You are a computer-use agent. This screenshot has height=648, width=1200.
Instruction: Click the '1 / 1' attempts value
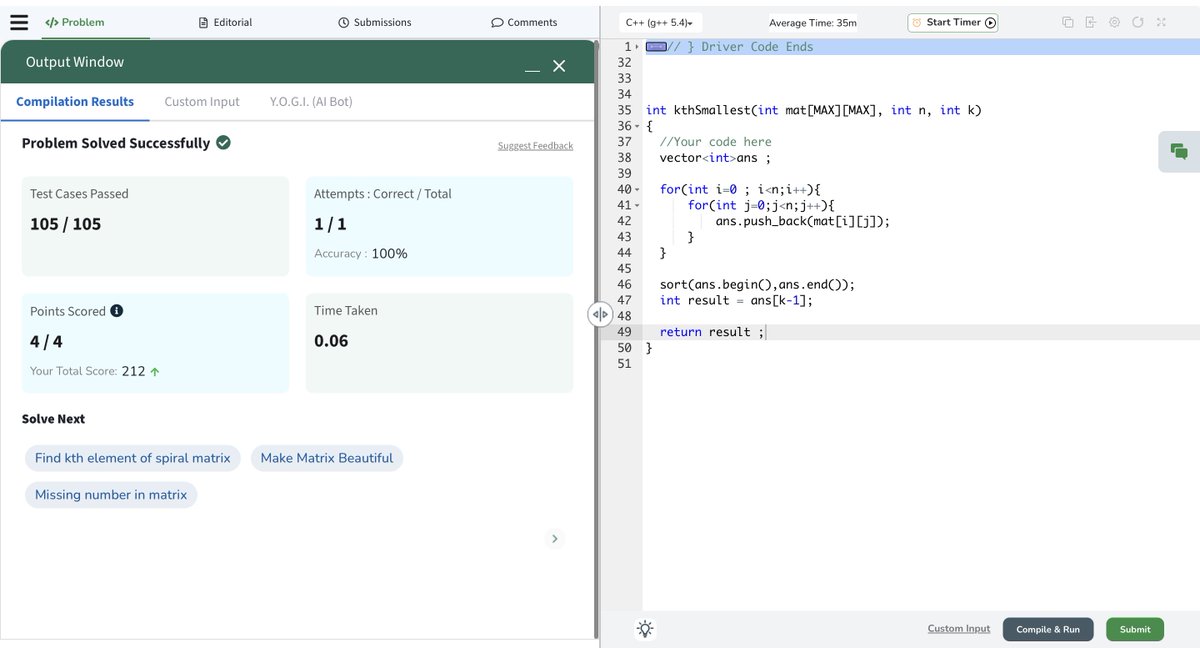(330, 224)
